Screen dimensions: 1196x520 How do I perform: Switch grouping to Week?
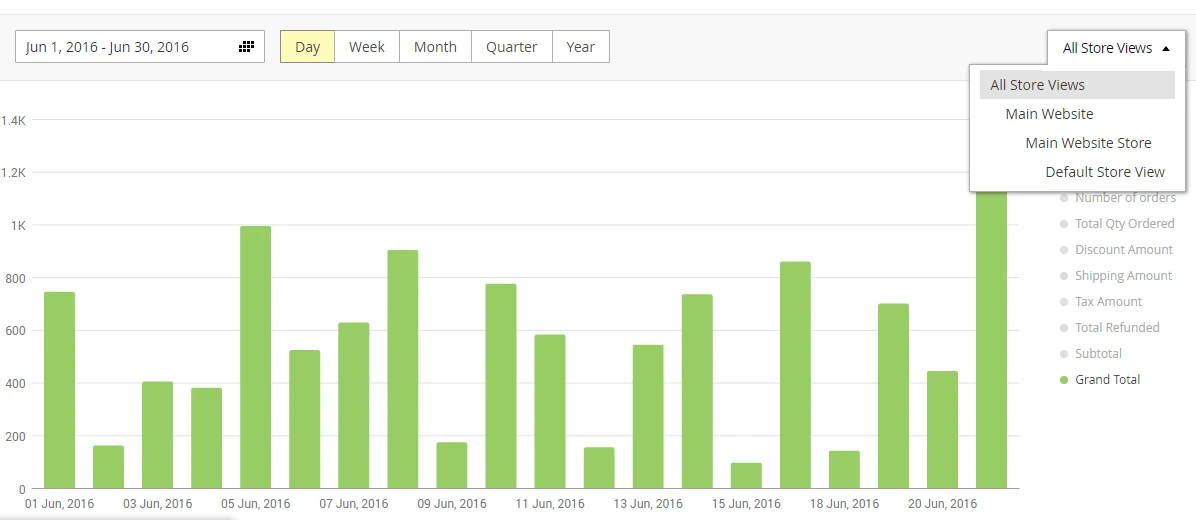[x=367, y=47]
